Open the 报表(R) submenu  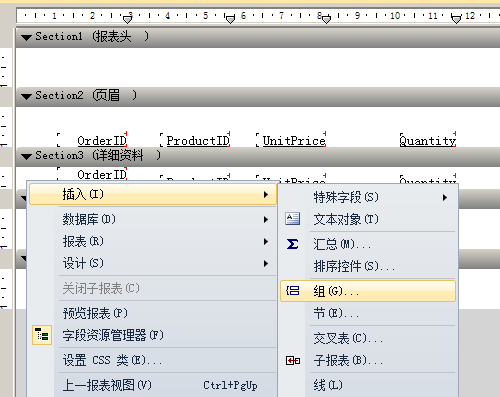tap(153, 241)
